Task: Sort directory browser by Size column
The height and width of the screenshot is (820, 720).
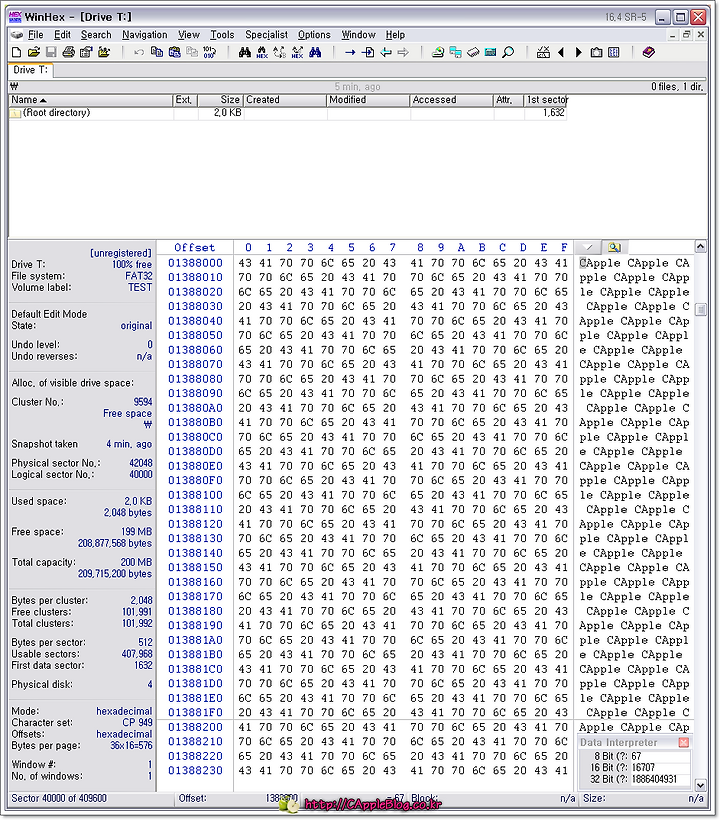Action: click(221, 100)
